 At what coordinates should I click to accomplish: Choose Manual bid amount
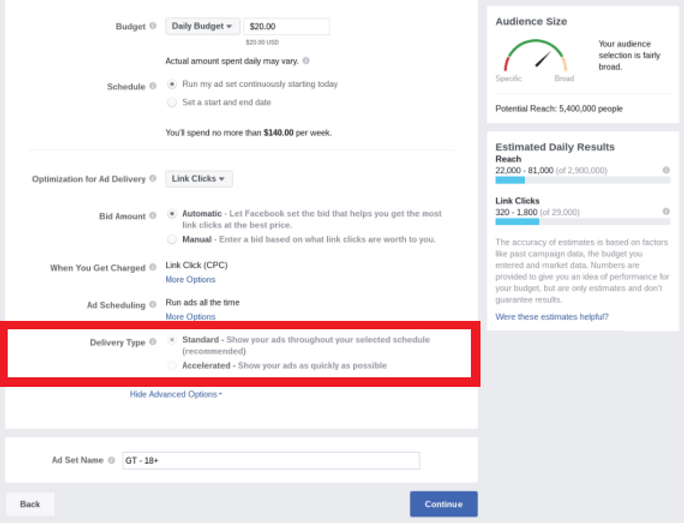pos(172,239)
